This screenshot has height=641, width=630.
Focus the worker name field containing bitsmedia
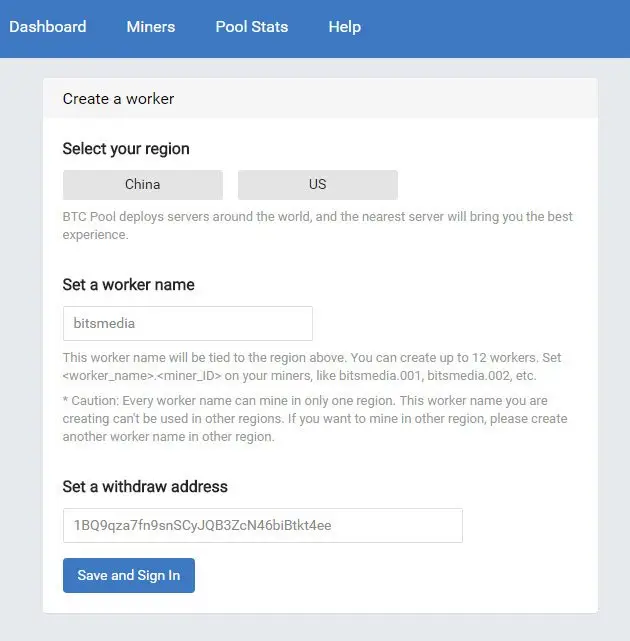click(188, 323)
